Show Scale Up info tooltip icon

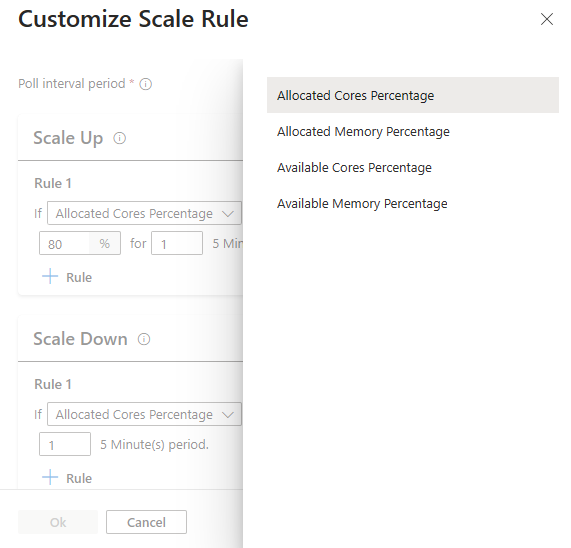point(119,138)
